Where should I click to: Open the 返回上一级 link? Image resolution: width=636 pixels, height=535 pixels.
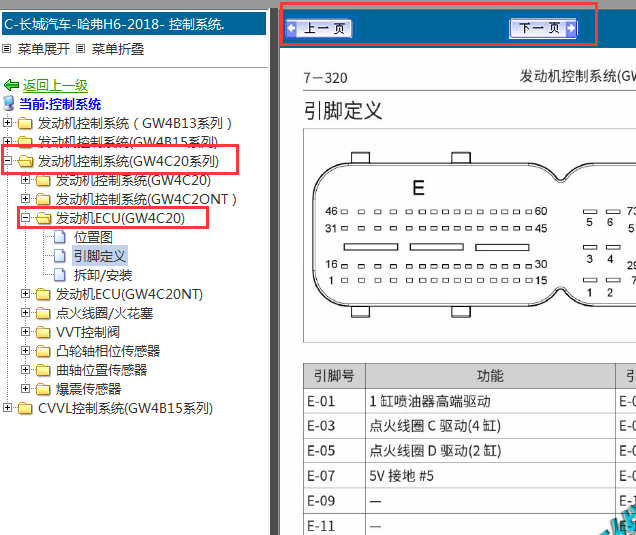55,85
